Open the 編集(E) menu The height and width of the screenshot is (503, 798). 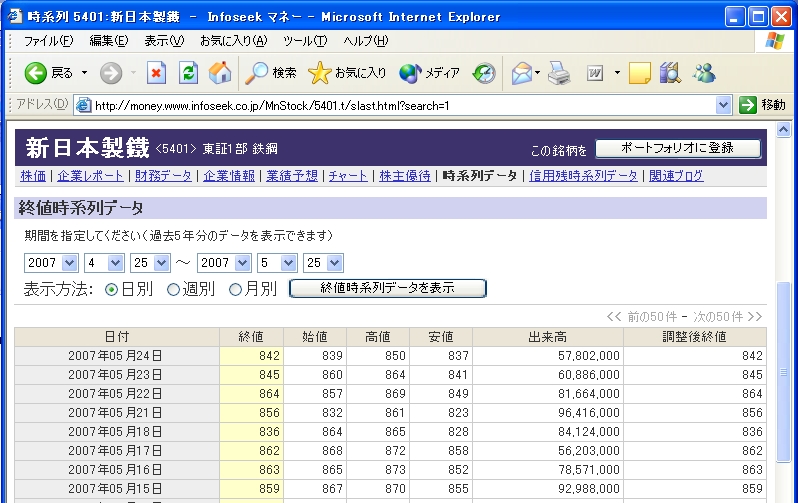click(108, 41)
